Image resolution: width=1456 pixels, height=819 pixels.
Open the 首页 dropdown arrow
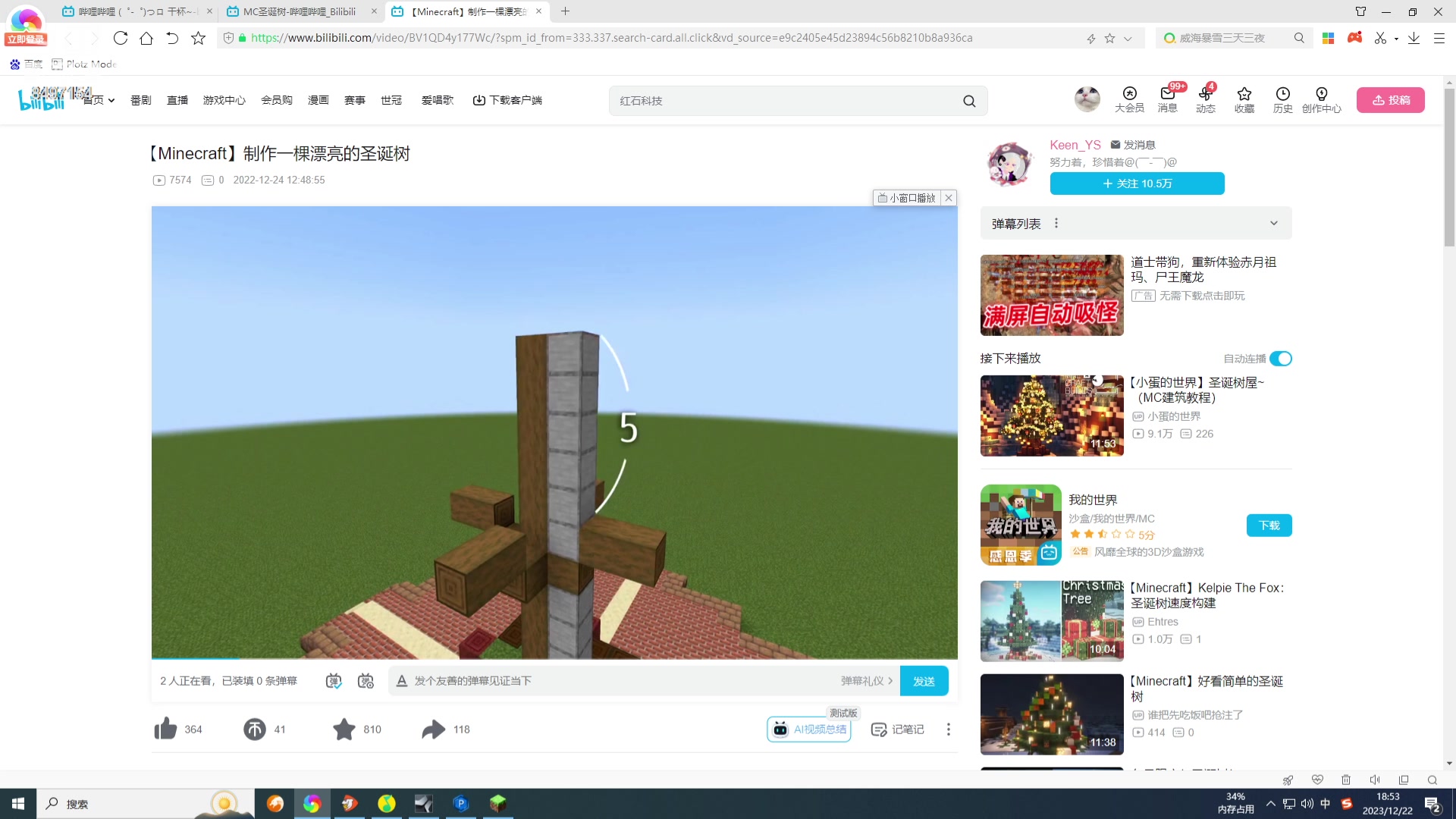pyautogui.click(x=111, y=100)
